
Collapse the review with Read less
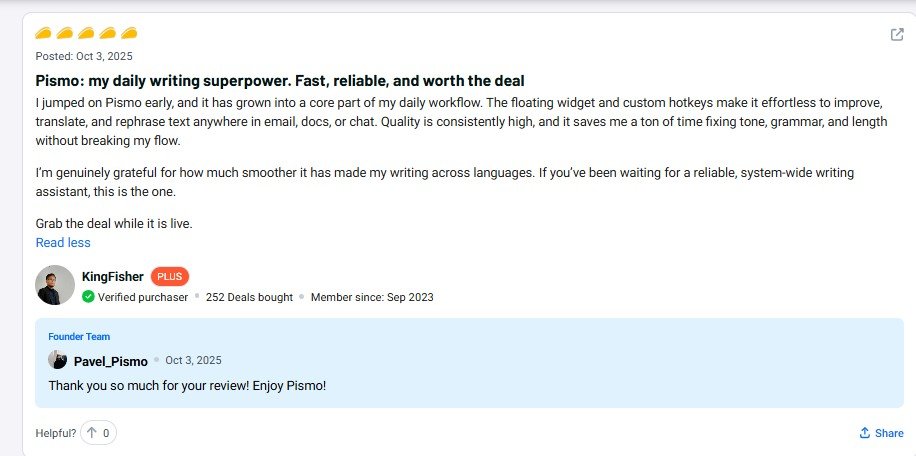coord(63,243)
